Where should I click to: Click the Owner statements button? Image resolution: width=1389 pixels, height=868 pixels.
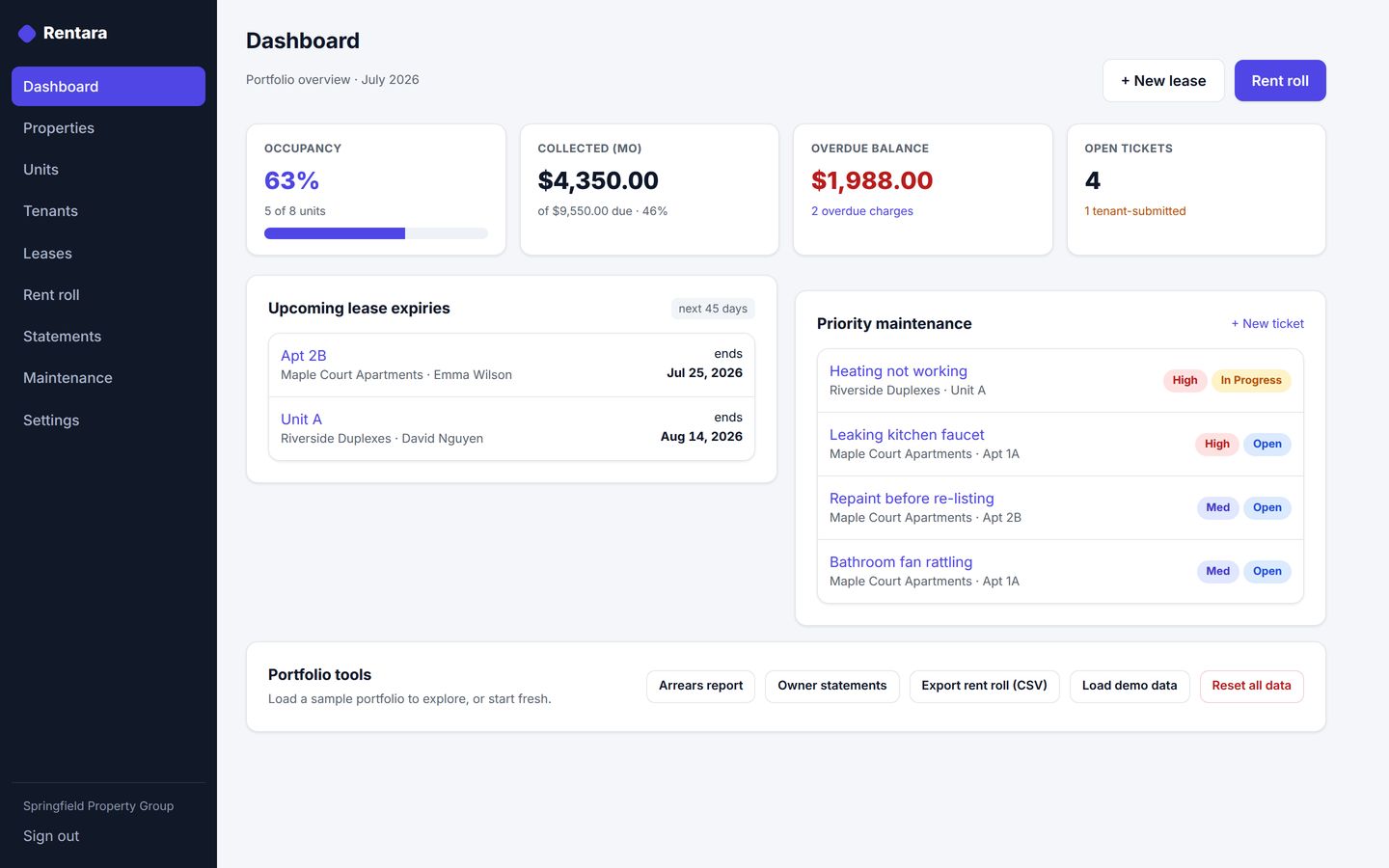pyautogui.click(x=832, y=686)
